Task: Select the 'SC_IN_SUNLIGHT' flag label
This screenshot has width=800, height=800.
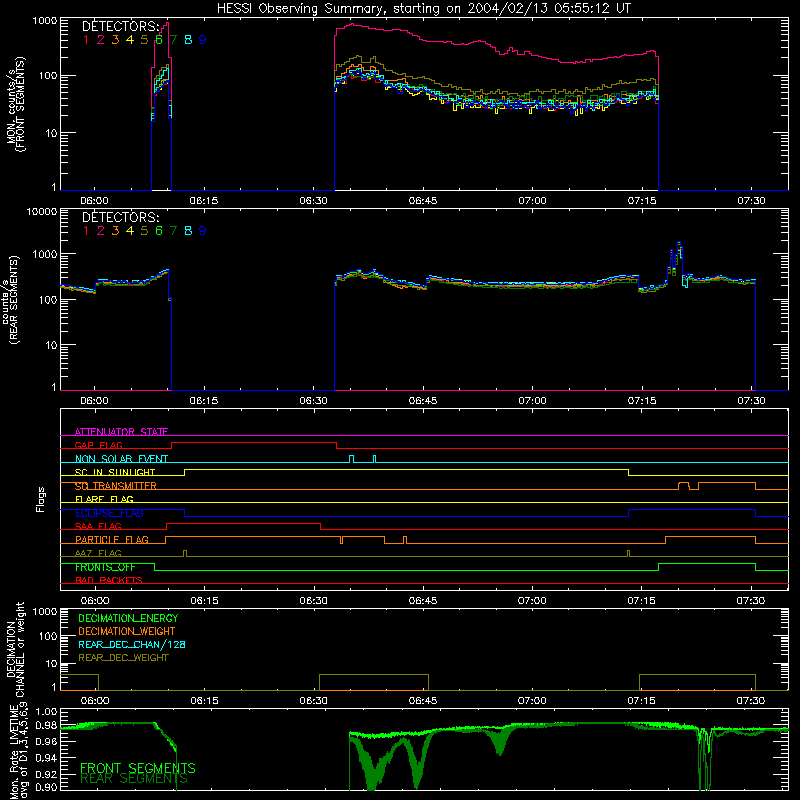Action: tap(115, 472)
